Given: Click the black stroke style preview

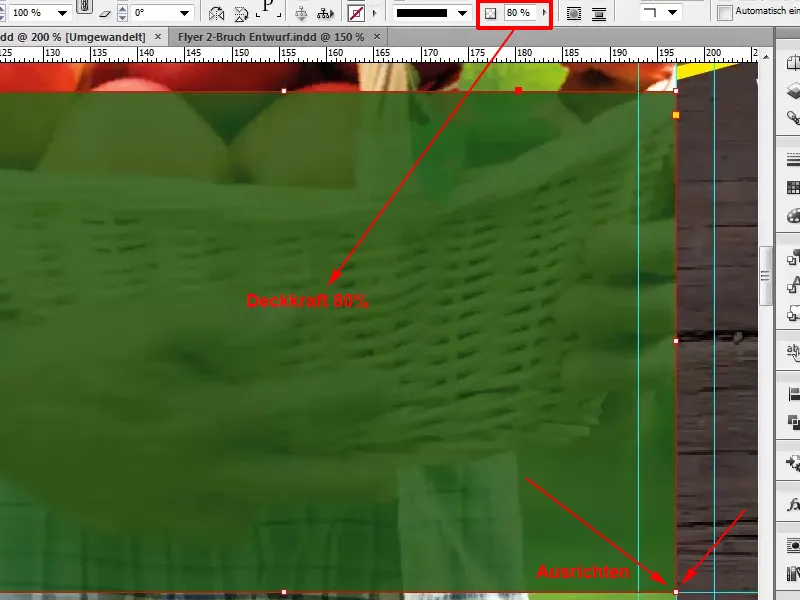Looking at the screenshot, I should point(422,13).
